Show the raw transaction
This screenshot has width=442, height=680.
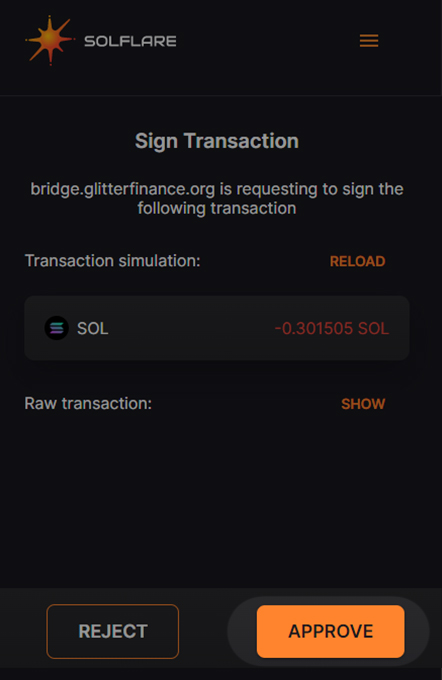(x=363, y=404)
